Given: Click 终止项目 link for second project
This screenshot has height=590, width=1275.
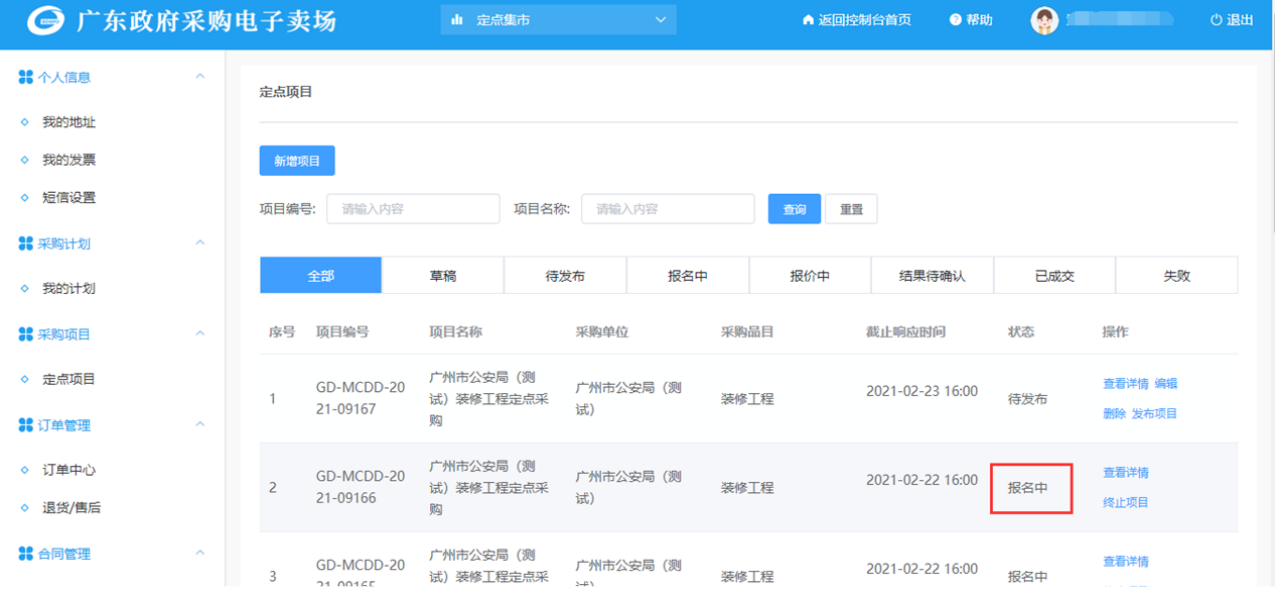Looking at the screenshot, I should pos(1125,503).
